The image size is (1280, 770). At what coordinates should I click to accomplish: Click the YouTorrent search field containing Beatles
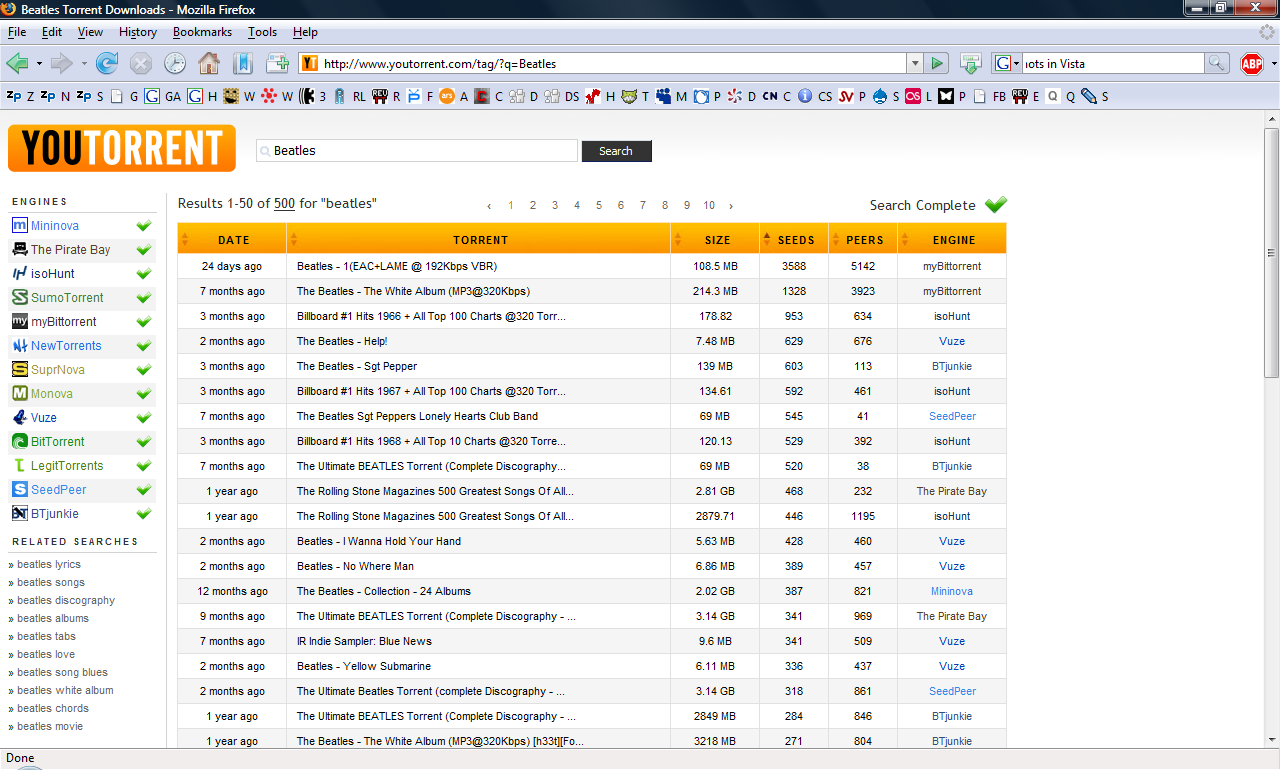pos(417,151)
